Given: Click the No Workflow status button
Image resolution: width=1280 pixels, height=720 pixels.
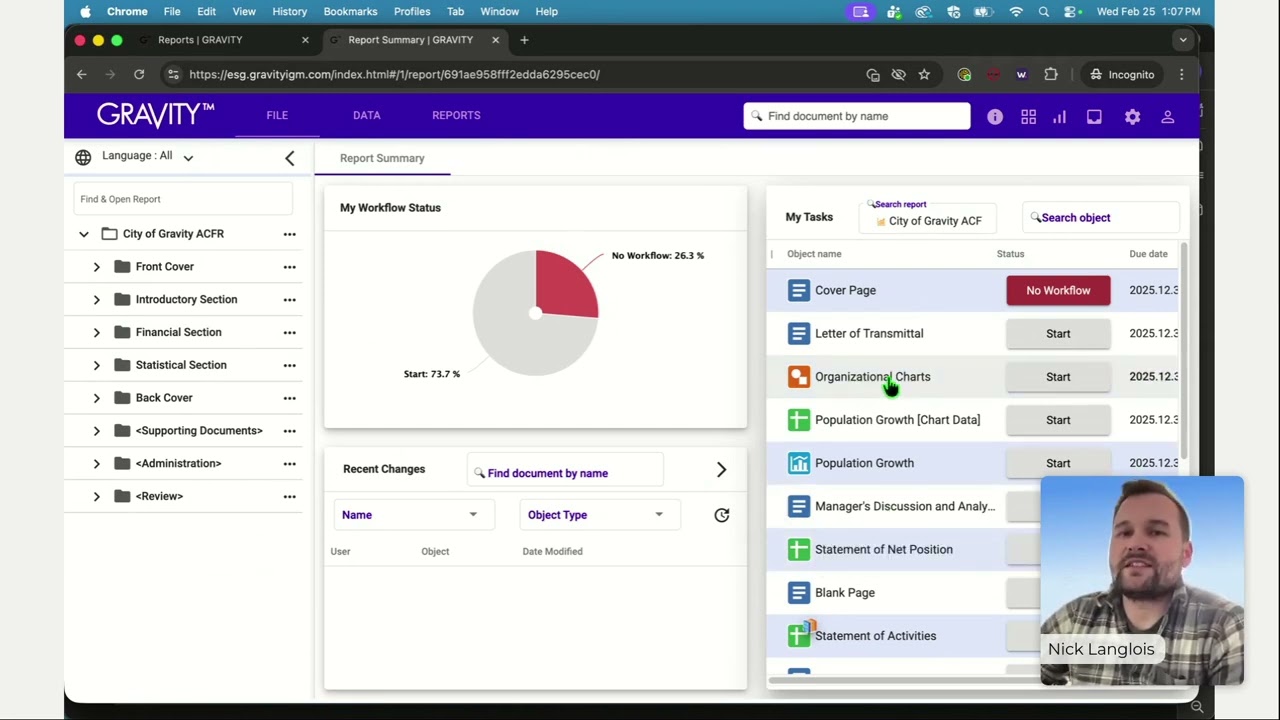Looking at the screenshot, I should click(x=1058, y=291).
